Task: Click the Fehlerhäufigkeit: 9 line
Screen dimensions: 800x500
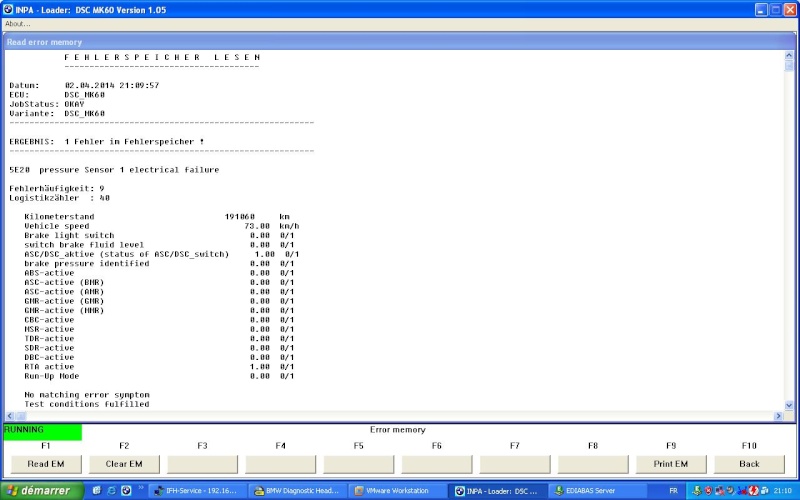Action: pos(57,188)
